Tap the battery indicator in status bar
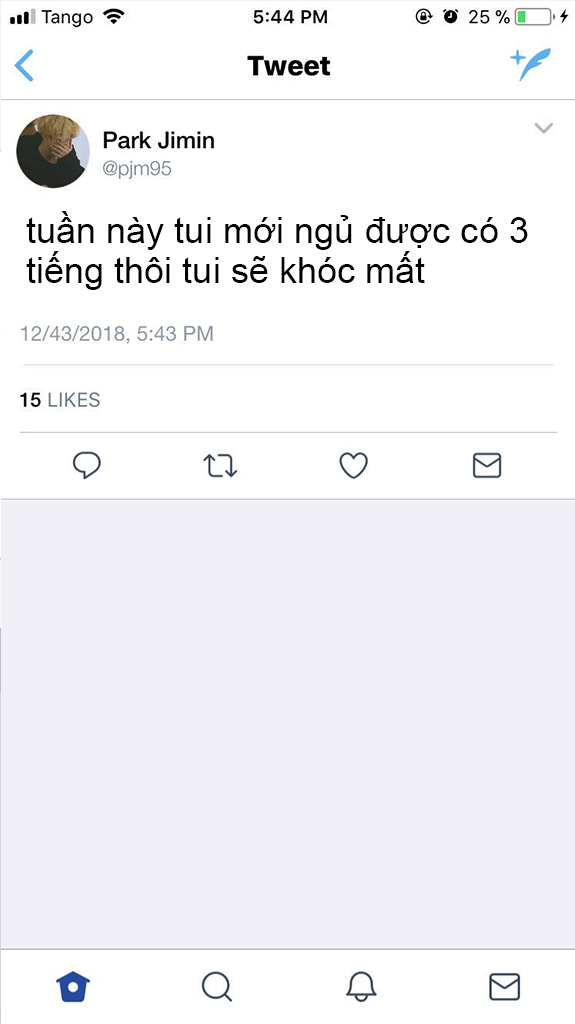Image resolution: width=575 pixels, height=1024 pixels. (534, 17)
